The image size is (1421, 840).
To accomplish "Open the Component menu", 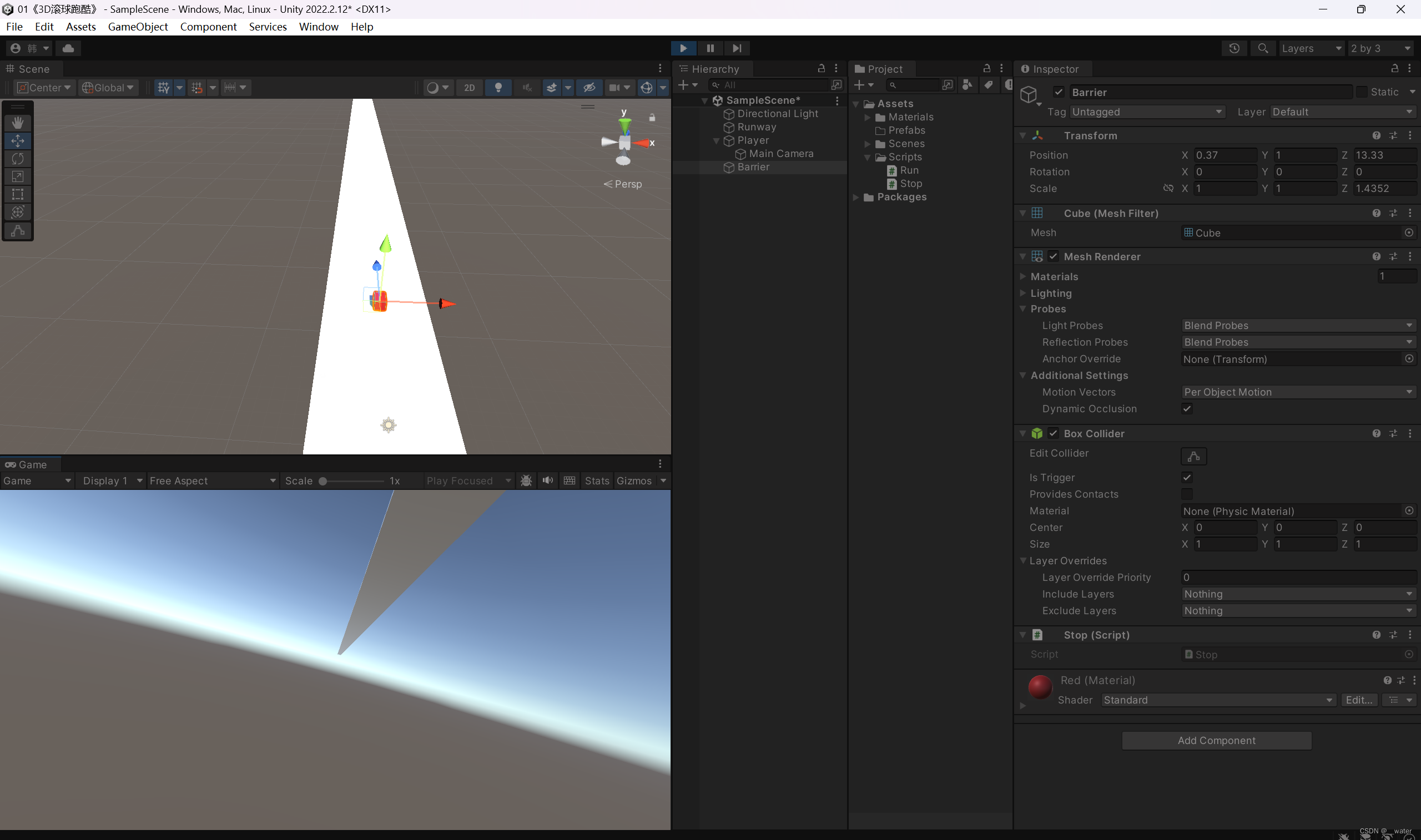I will tap(208, 27).
